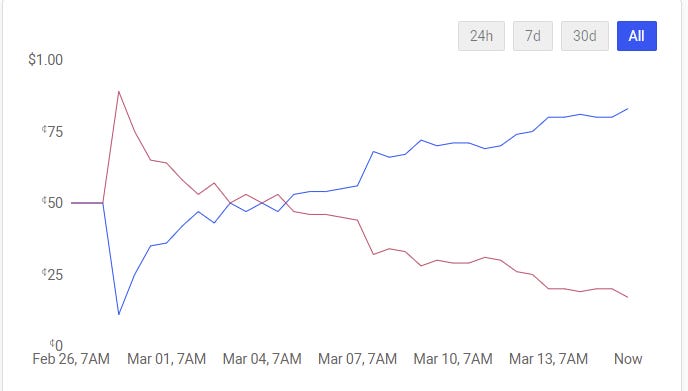Viewport: 688px width, 391px height.
Task: Click the Mar 01, 7AM axis label
Action: (166, 359)
